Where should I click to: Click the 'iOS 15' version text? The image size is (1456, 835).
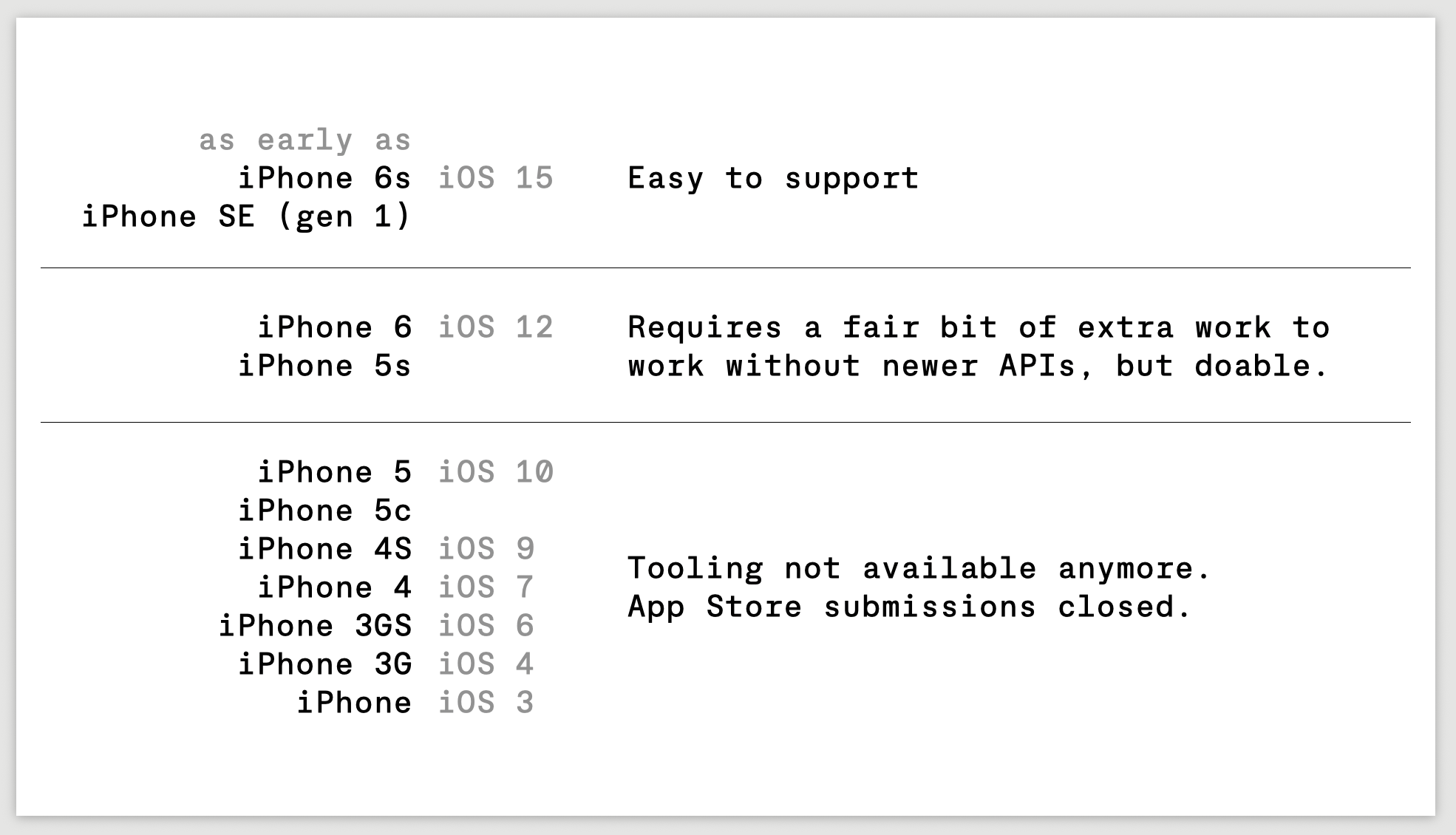coord(496,178)
